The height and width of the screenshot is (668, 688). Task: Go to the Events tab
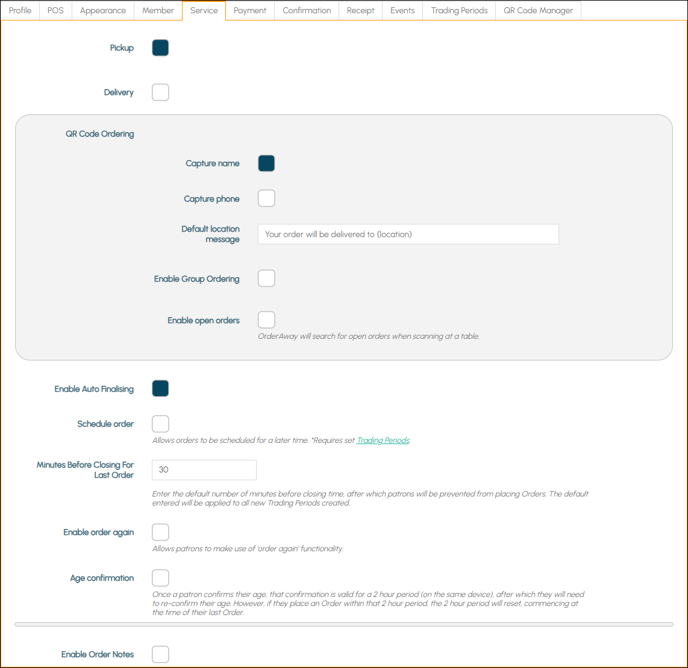tap(403, 11)
